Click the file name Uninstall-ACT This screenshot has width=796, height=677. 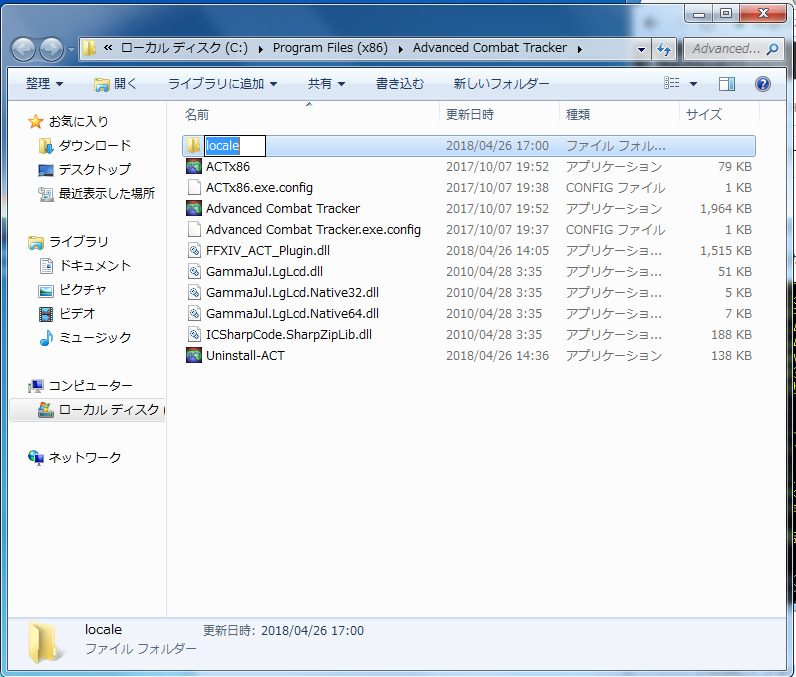pos(245,356)
